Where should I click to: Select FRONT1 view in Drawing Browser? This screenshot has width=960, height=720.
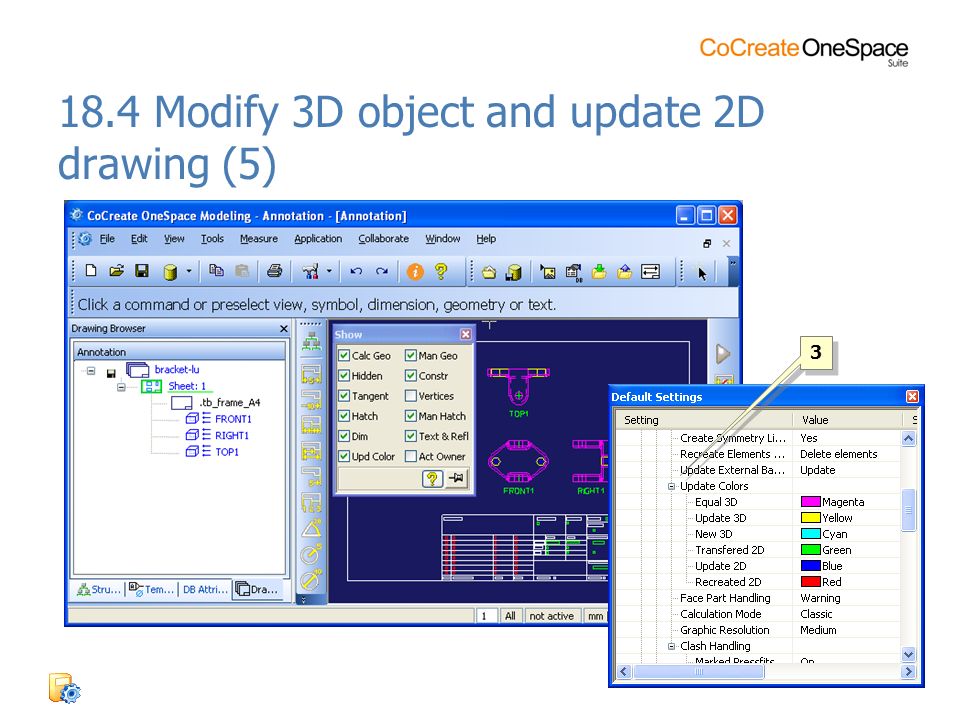[x=233, y=419]
